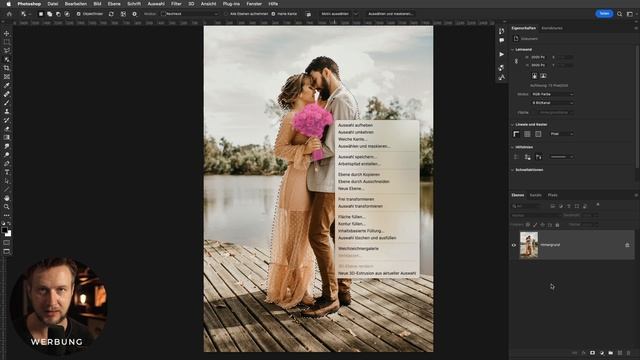Select the Clone Stamp tool
Viewport: 640px width, 360px height.
point(7,111)
